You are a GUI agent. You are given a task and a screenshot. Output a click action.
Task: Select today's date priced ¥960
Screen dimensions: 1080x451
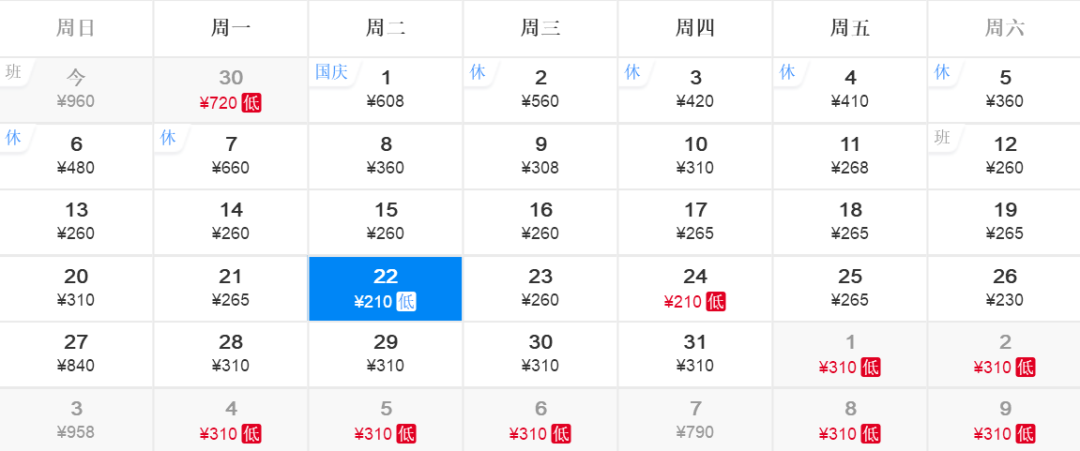pos(76,90)
